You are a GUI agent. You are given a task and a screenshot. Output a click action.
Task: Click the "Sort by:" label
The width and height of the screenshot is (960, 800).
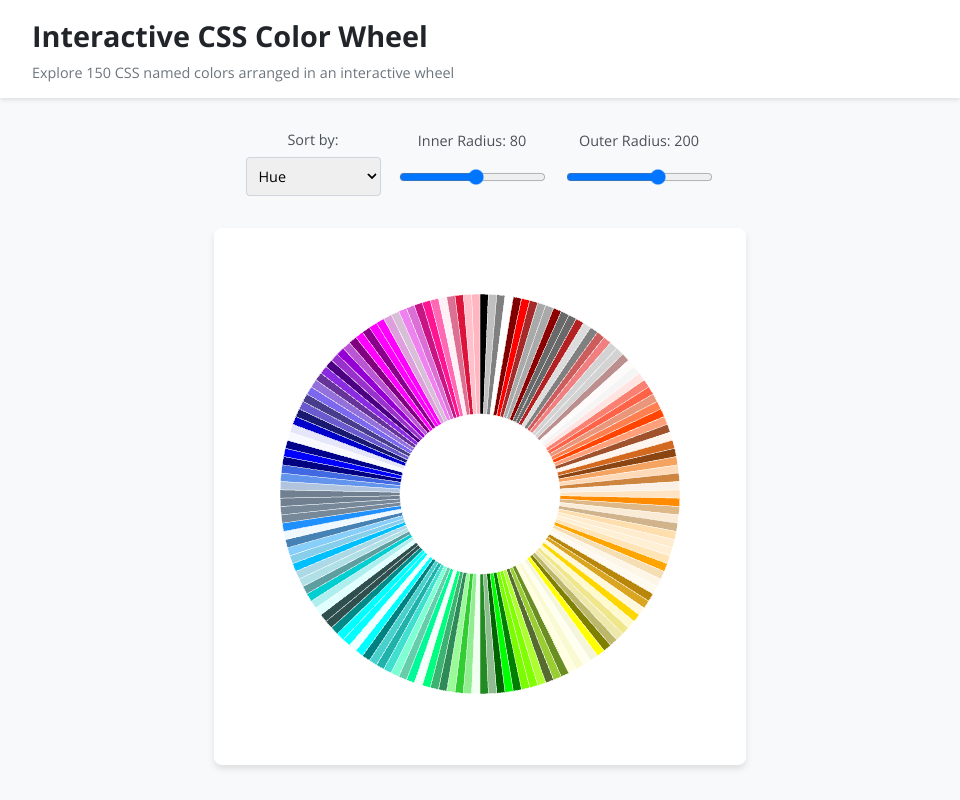(313, 140)
